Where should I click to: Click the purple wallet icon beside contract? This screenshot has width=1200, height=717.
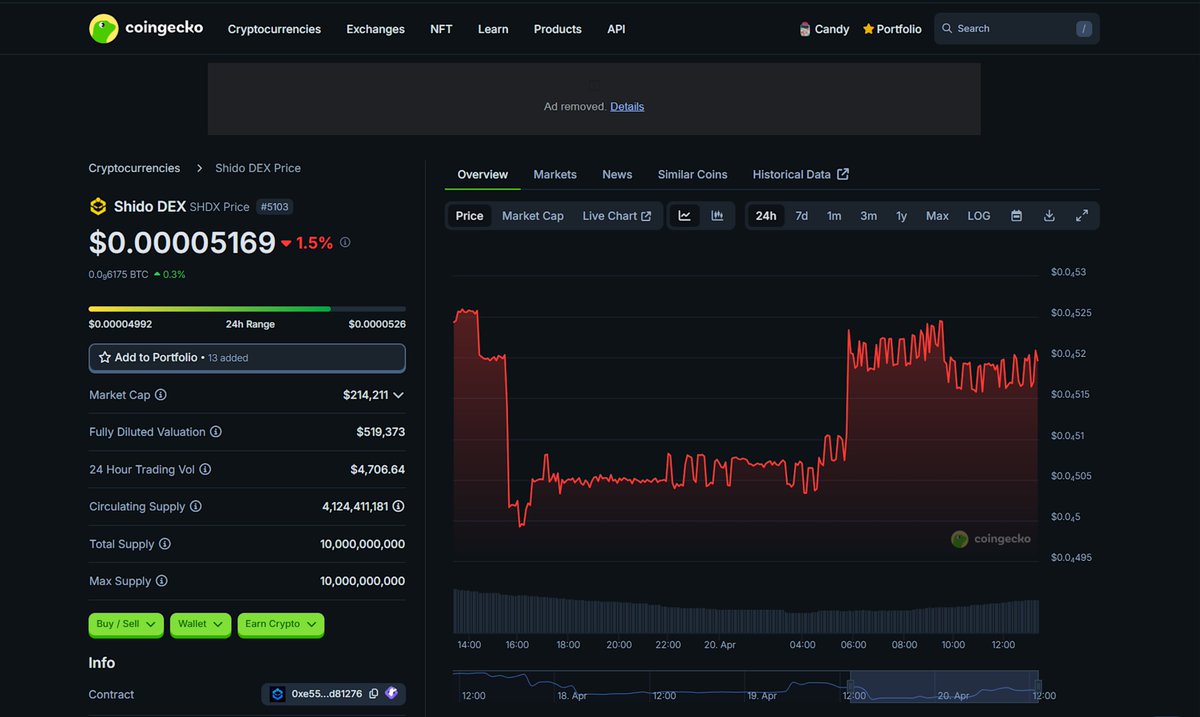(x=391, y=694)
